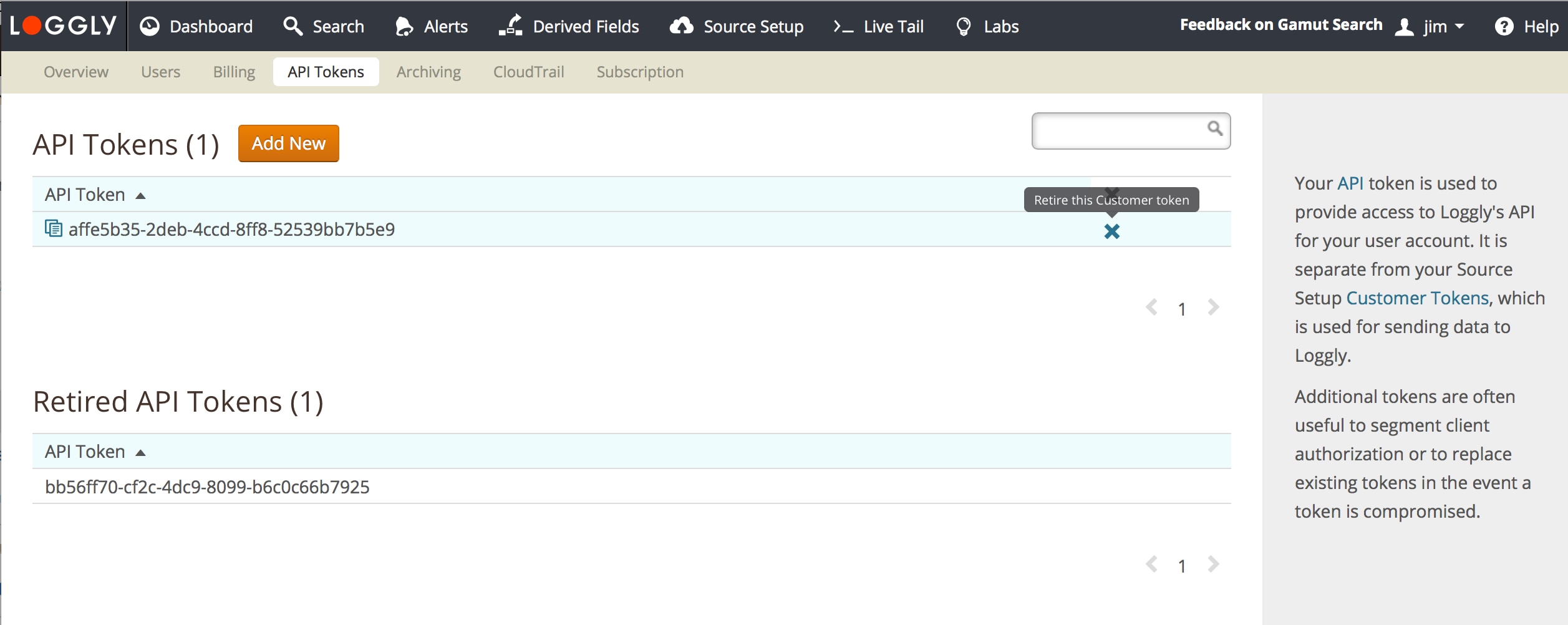This screenshot has width=1568, height=625.
Task: Follow the Customer Tokens link
Action: 1417,298
